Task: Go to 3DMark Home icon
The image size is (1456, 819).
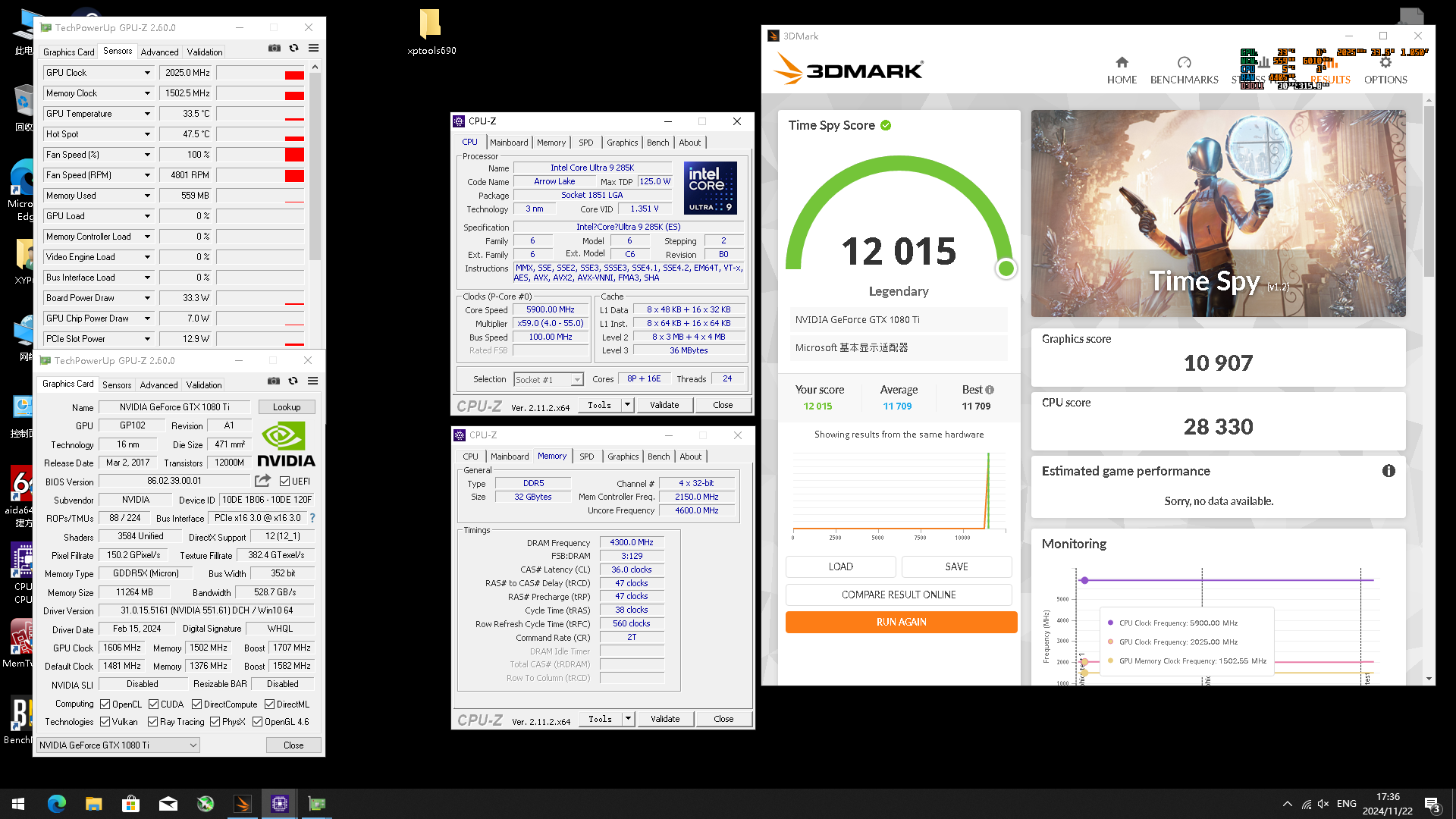Action: pos(1122,62)
